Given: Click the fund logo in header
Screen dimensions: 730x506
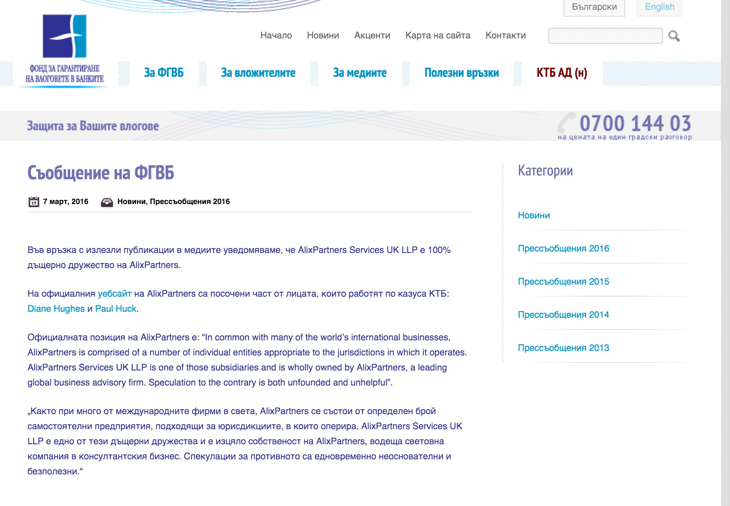Looking at the screenshot, I should point(65,36).
